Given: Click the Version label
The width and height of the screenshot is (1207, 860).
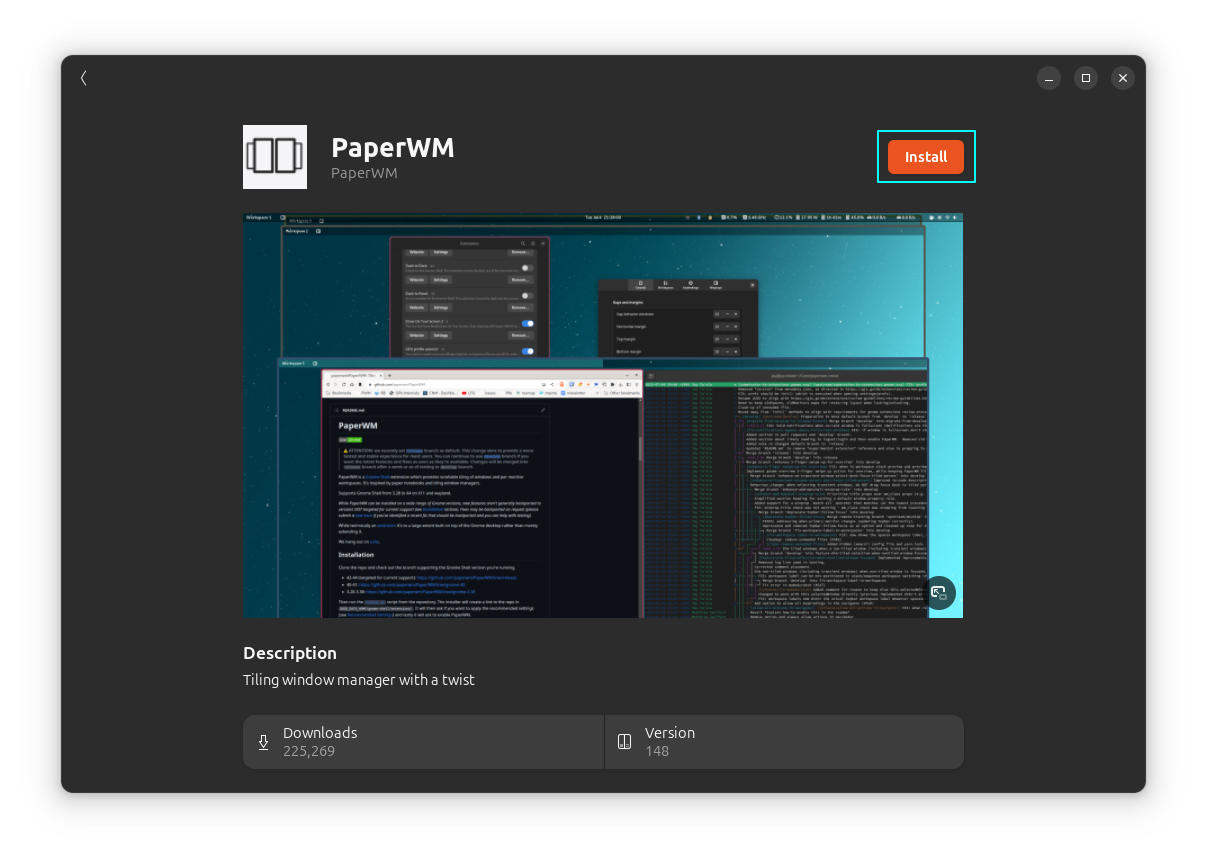Looking at the screenshot, I should (670, 733).
